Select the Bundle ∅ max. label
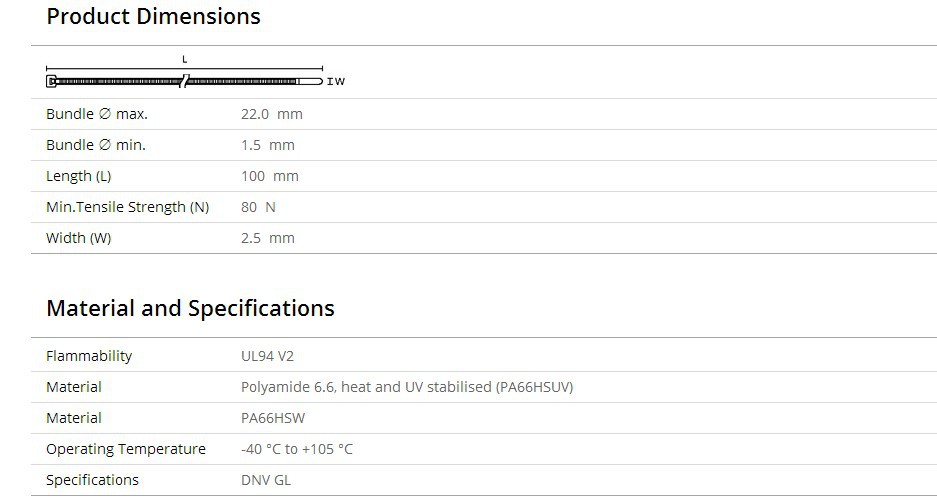The width and height of the screenshot is (937, 500). [97, 114]
